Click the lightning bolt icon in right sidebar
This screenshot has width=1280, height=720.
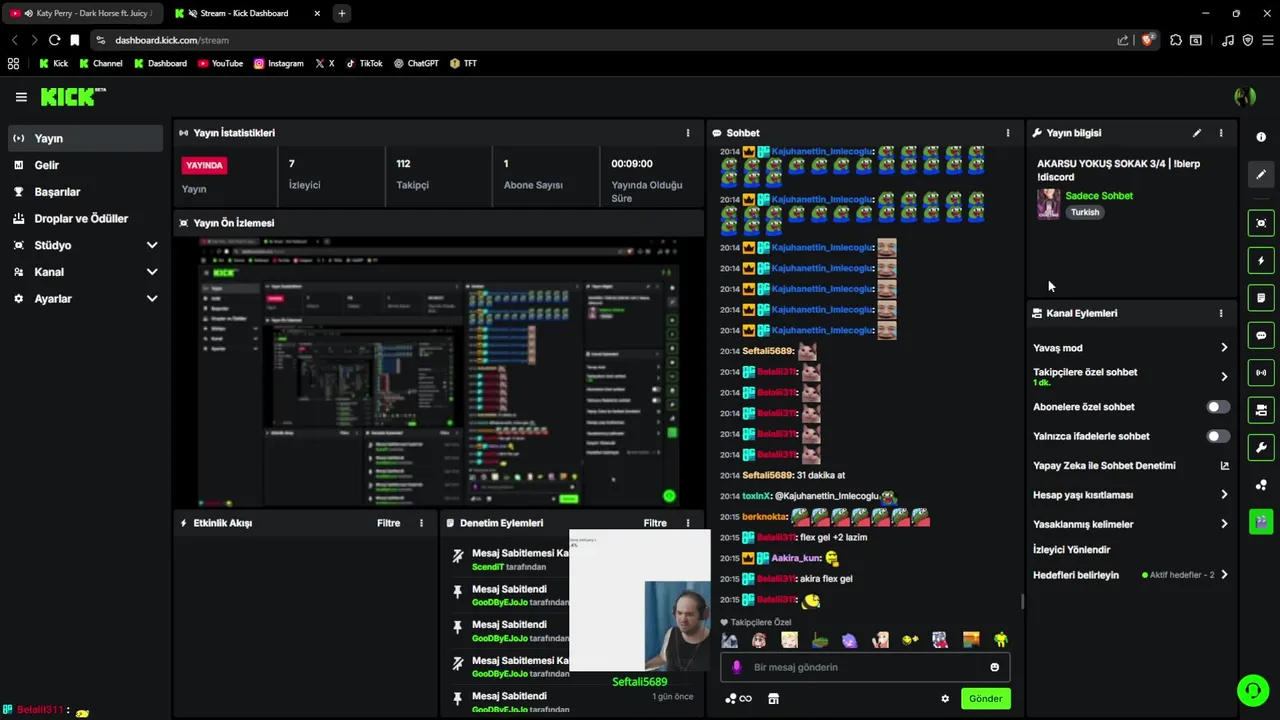click(1261, 261)
